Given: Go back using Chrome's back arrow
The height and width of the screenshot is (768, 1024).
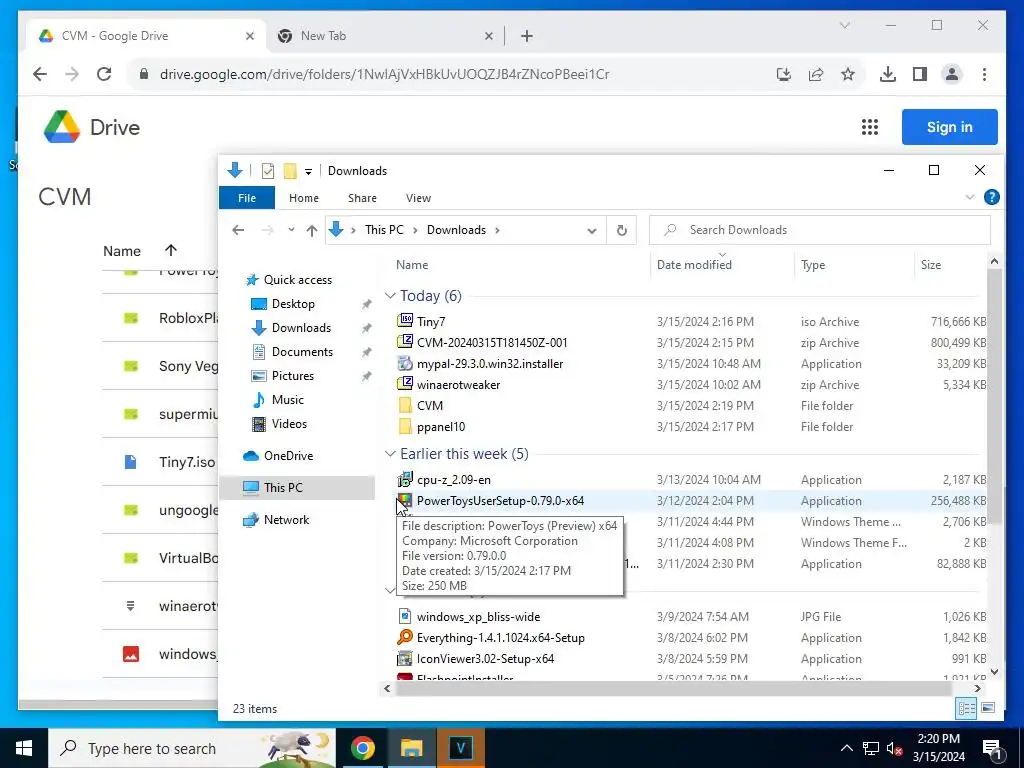Looking at the screenshot, I should 40,74.
